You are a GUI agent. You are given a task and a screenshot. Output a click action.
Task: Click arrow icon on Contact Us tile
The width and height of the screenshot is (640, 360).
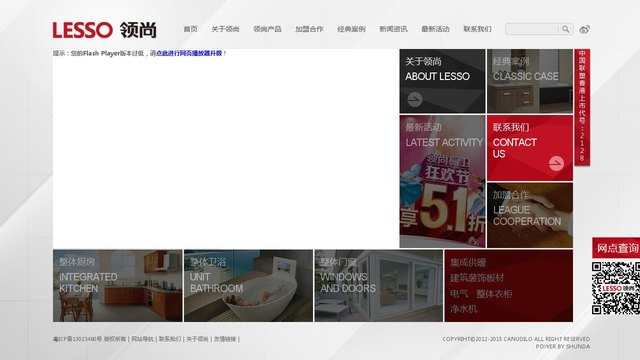(x=556, y=163)
